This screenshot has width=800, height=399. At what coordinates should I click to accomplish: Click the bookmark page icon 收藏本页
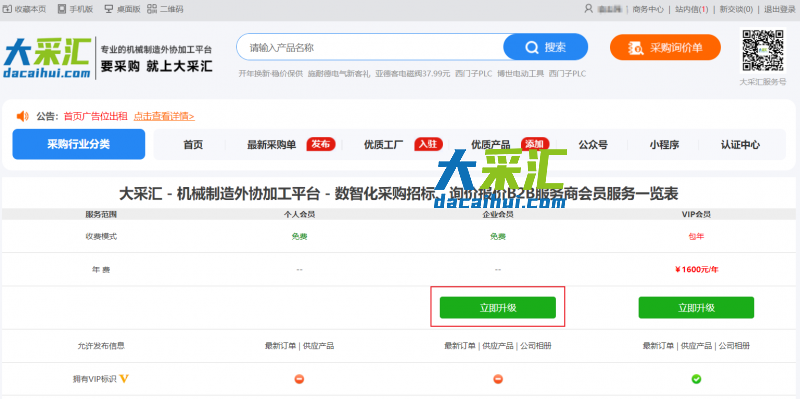[8, 9]
